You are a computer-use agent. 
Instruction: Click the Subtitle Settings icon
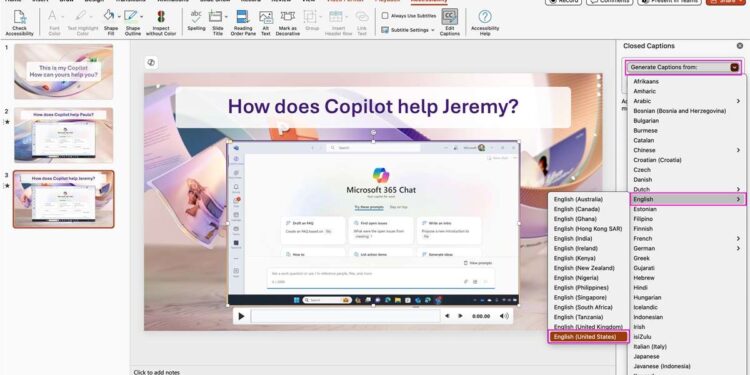(385, 30)
